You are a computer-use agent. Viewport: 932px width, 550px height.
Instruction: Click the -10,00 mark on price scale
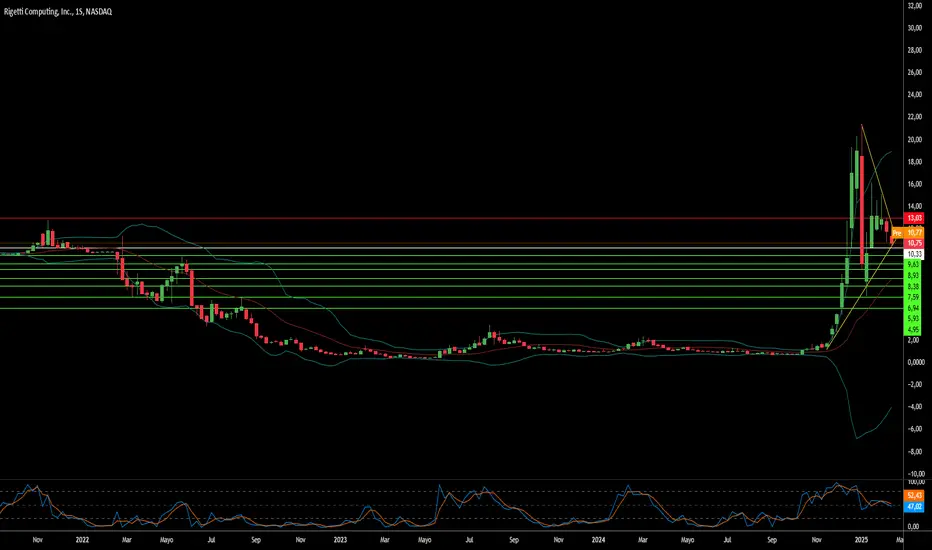click(913, 474)
